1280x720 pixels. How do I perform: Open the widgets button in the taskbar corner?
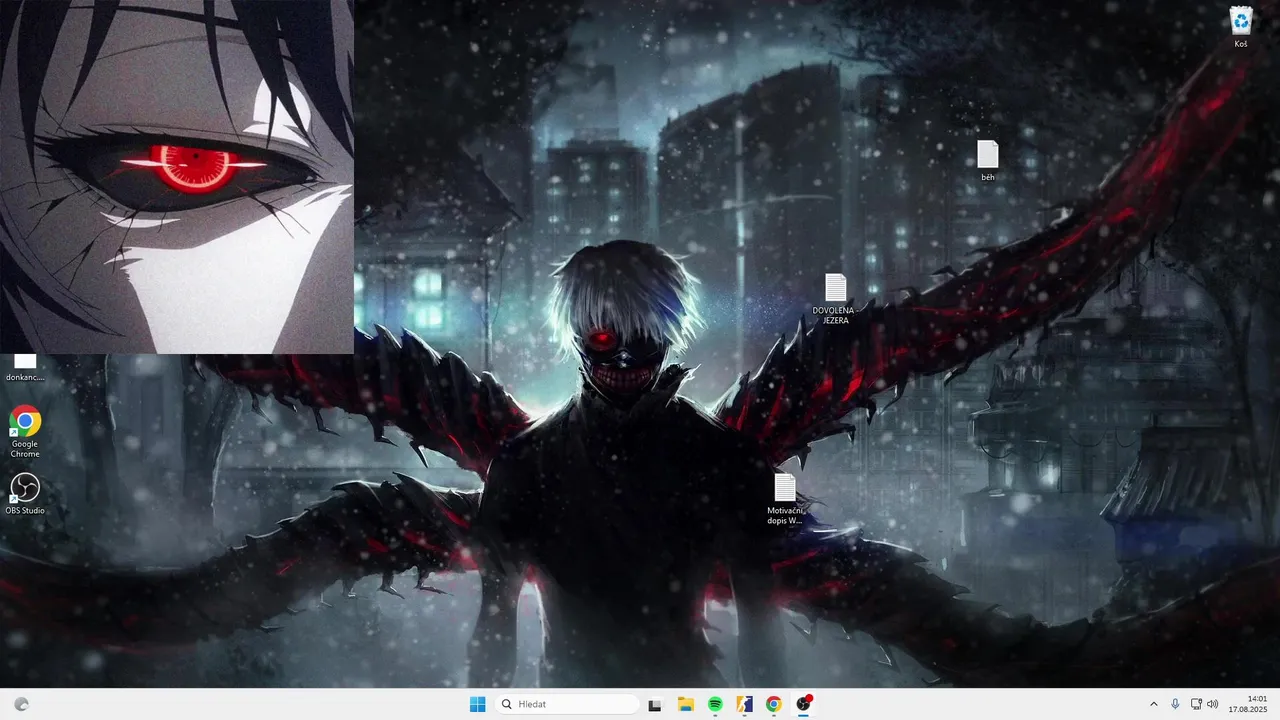pos(22,704)
